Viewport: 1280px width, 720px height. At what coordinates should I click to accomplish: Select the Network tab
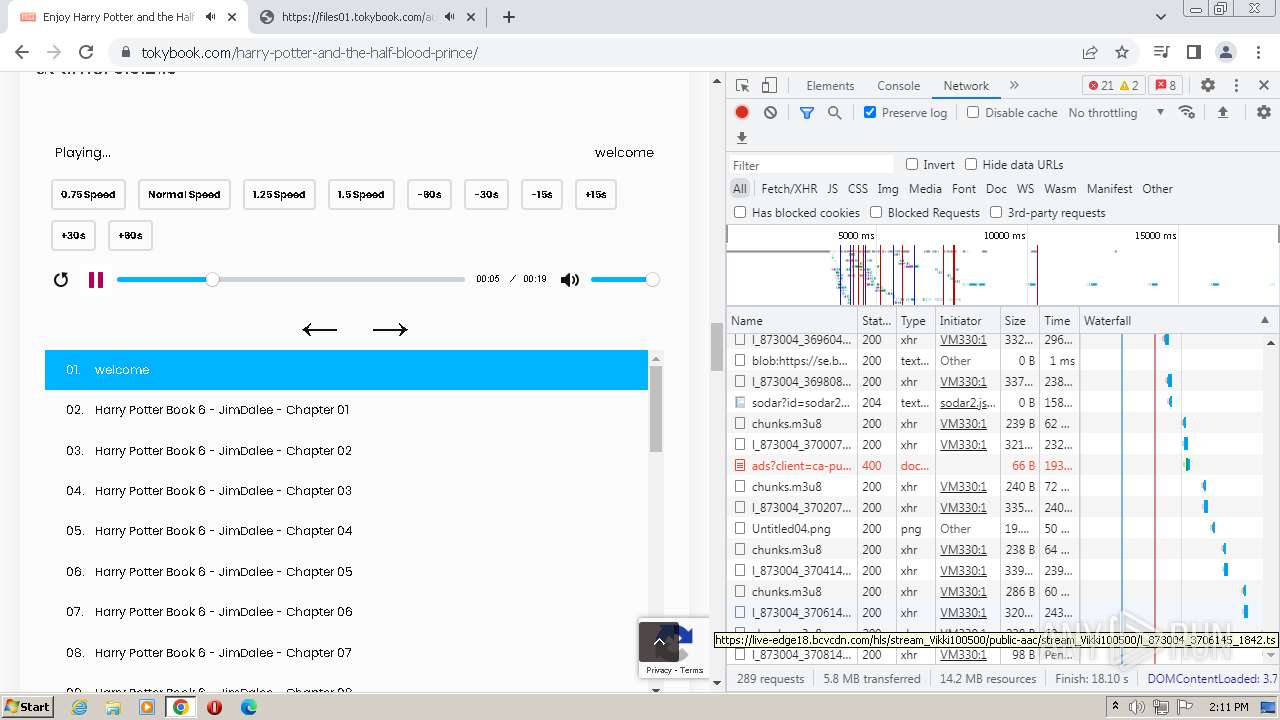pos(966,86)
